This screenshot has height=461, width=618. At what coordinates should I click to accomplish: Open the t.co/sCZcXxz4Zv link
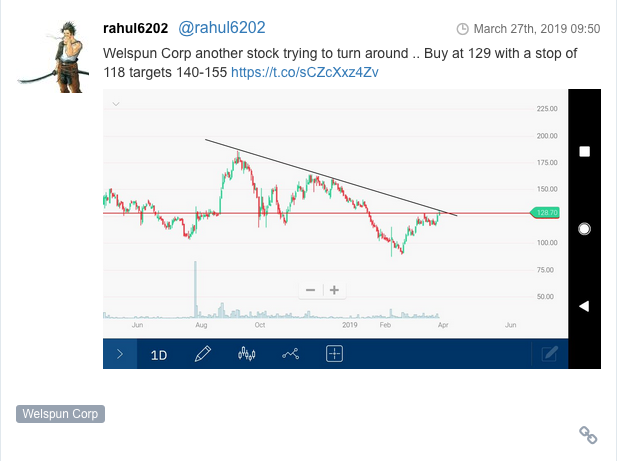pos(305,72)
